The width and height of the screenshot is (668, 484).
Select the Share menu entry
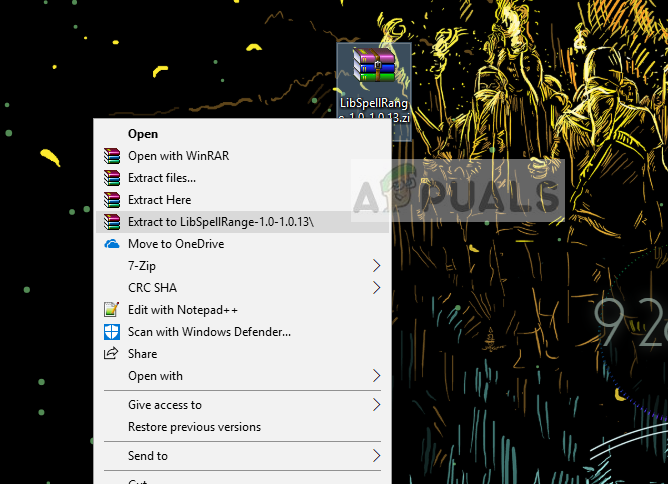point(242,354)
